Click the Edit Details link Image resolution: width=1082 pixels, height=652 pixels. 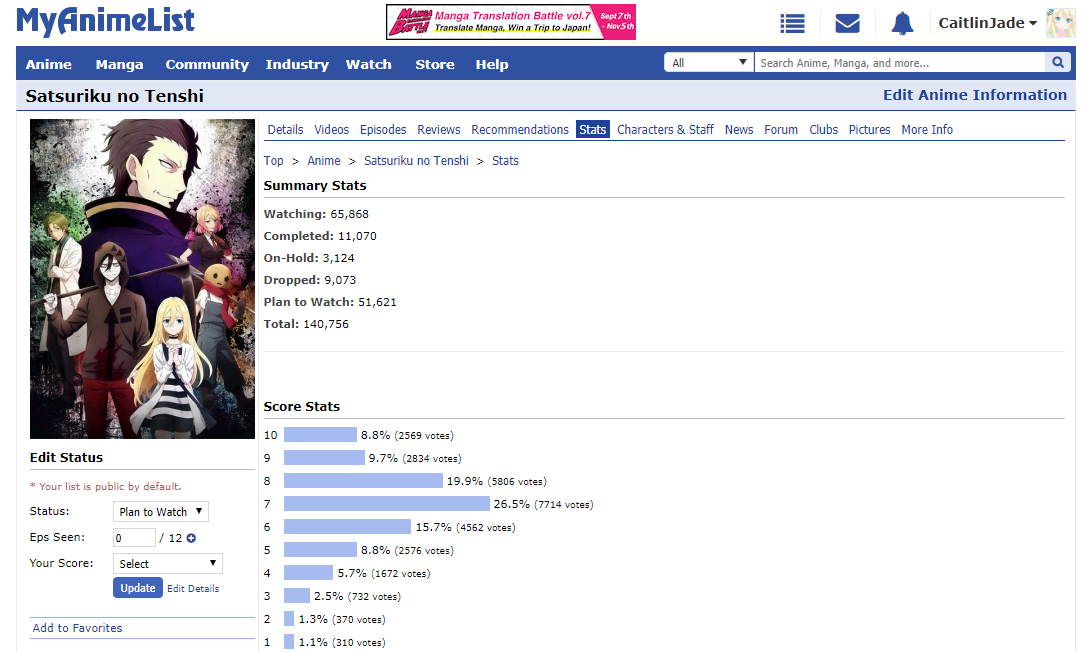(193, 589)
